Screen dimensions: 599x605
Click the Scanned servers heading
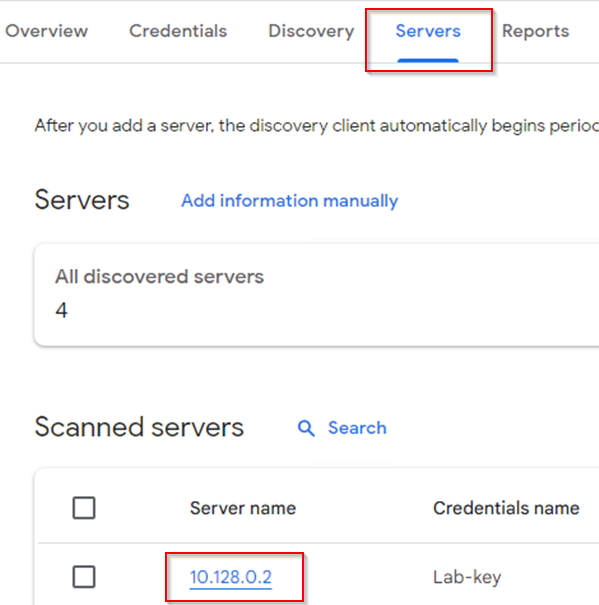(139, 428)
